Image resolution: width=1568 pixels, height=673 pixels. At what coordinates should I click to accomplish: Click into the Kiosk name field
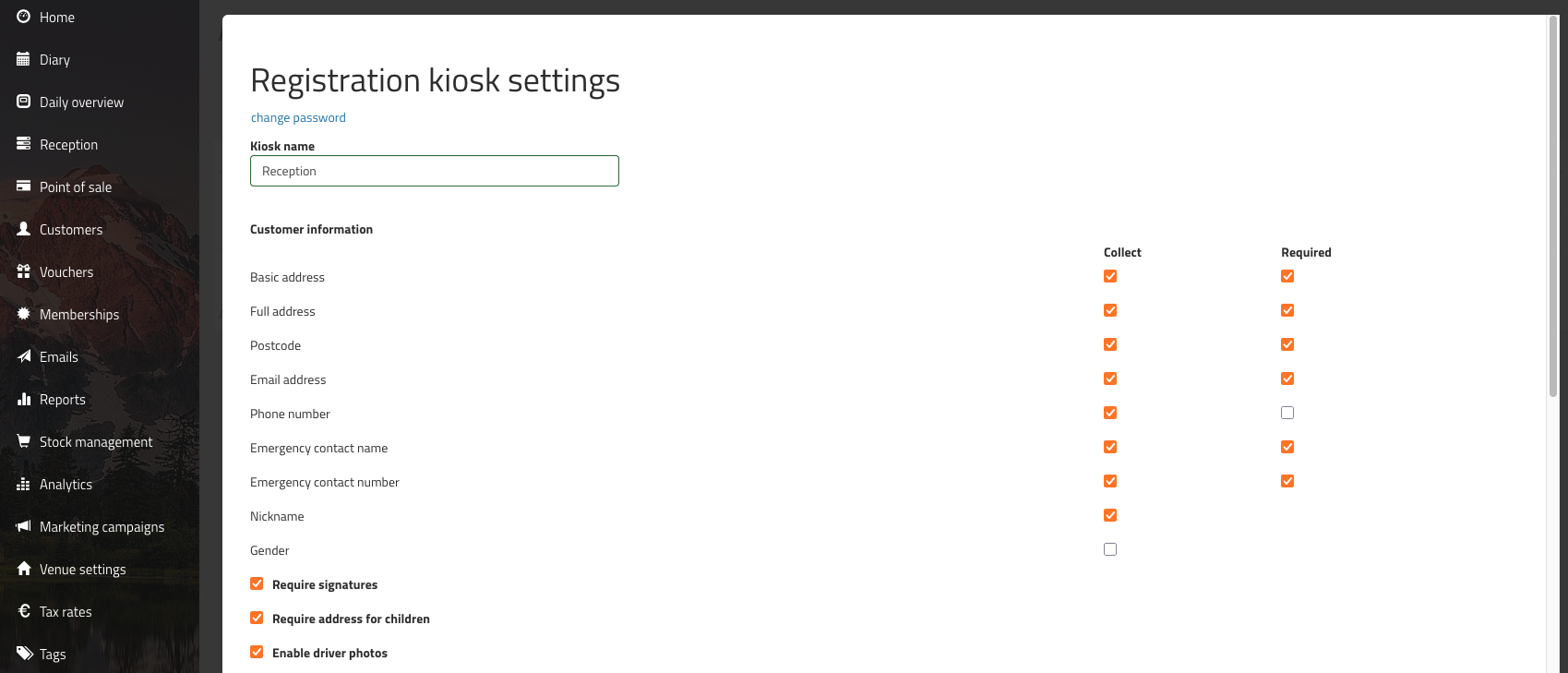coord(434,171)
